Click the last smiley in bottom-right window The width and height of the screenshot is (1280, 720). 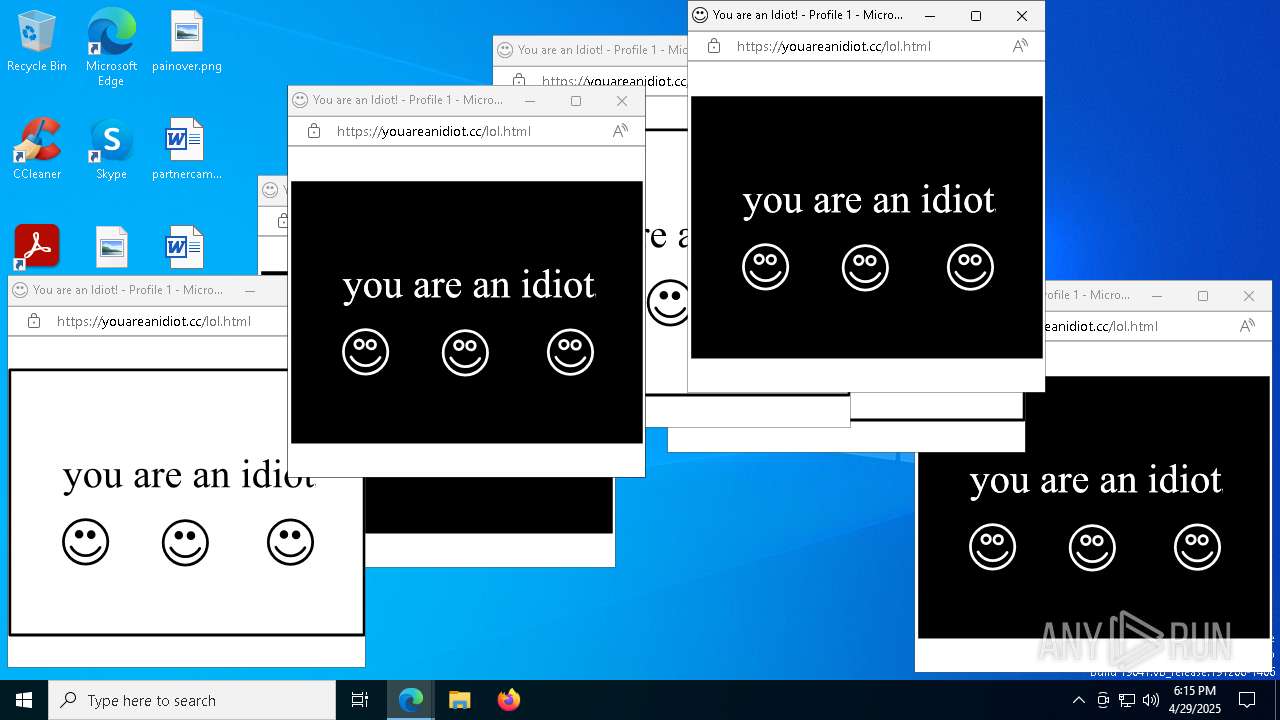point(1197,547)
